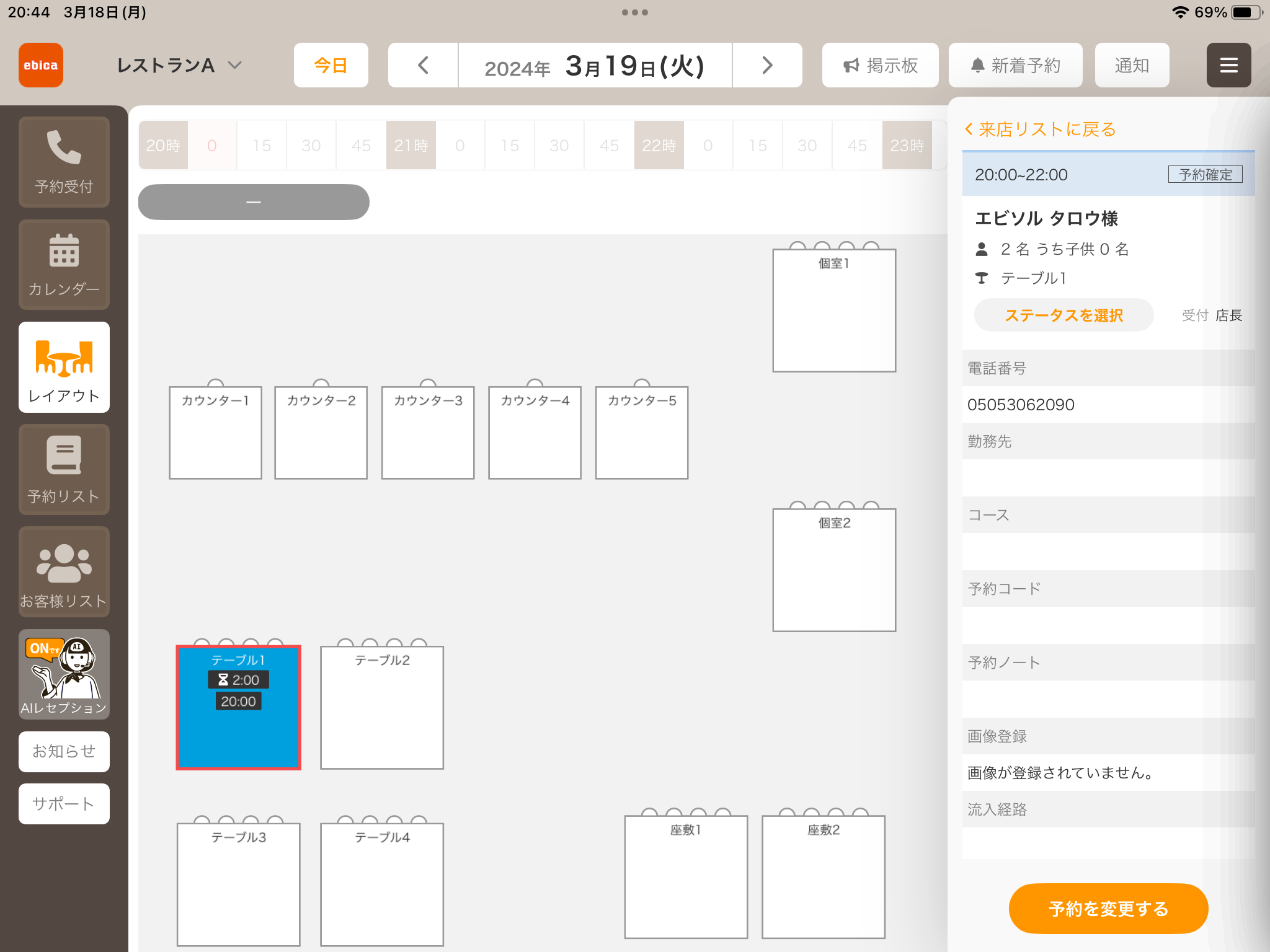Jump to 21時 on the timeline
Image resolution: width=1270 pixels, height=952 pixels.
(411, 146)
